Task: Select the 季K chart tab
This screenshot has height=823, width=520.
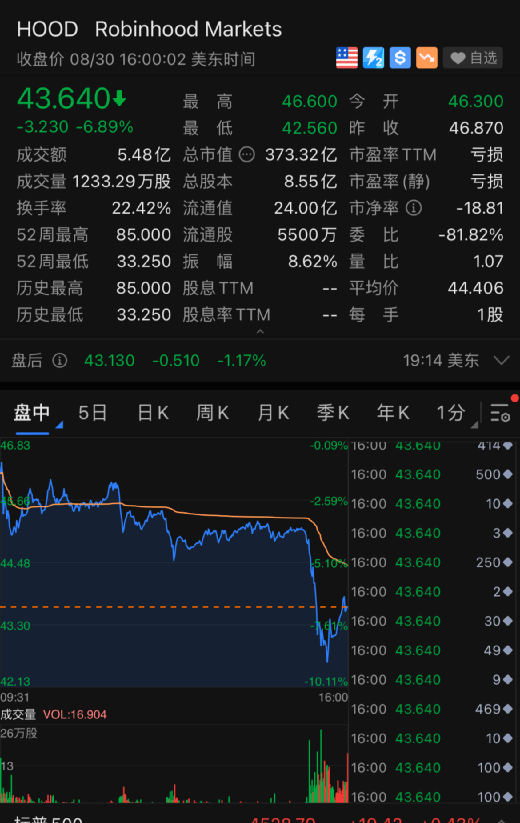Action: tap(333, 413)
